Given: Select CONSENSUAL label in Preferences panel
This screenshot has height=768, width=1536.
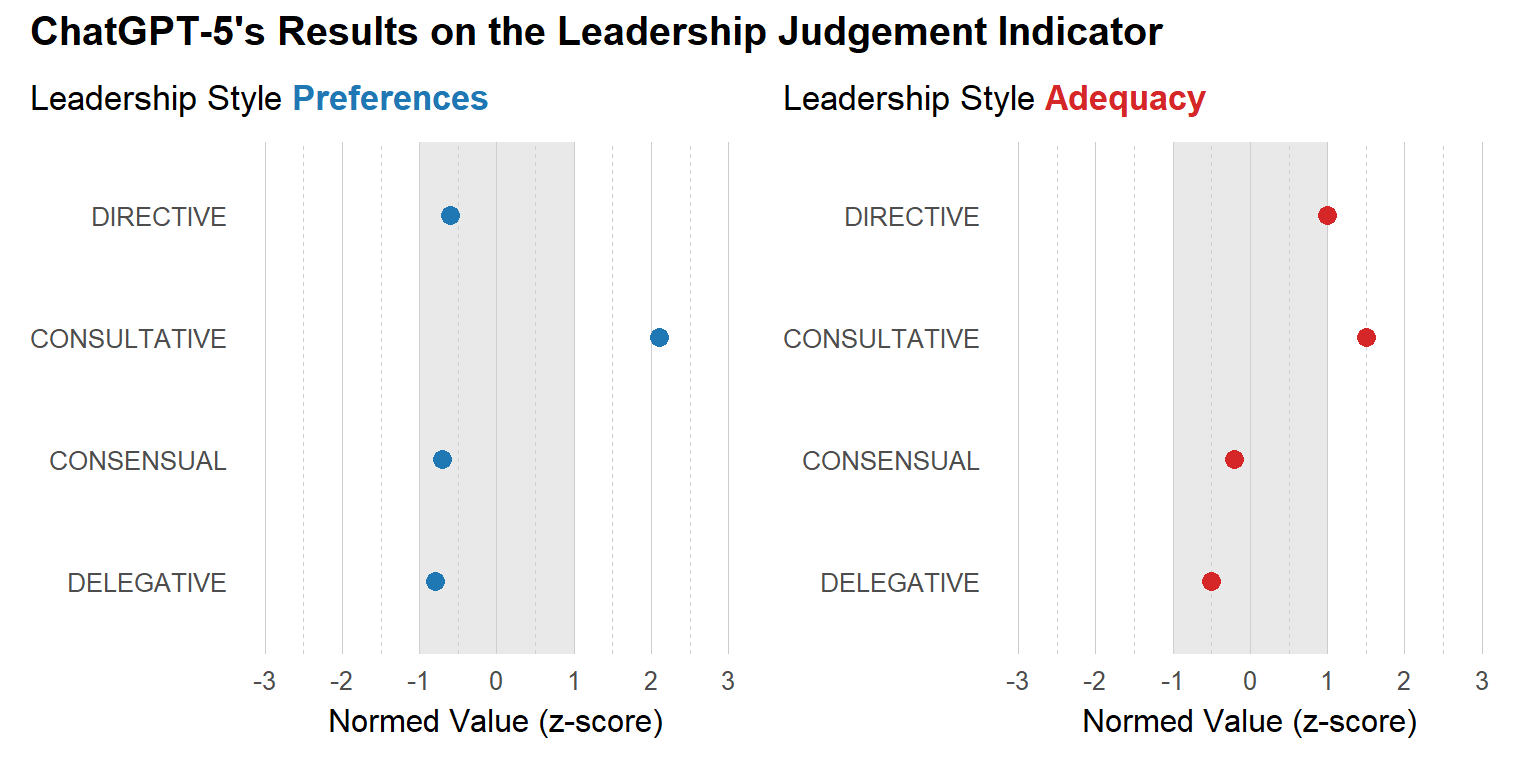Looking at the screenshot, I should tap(138, 461).
